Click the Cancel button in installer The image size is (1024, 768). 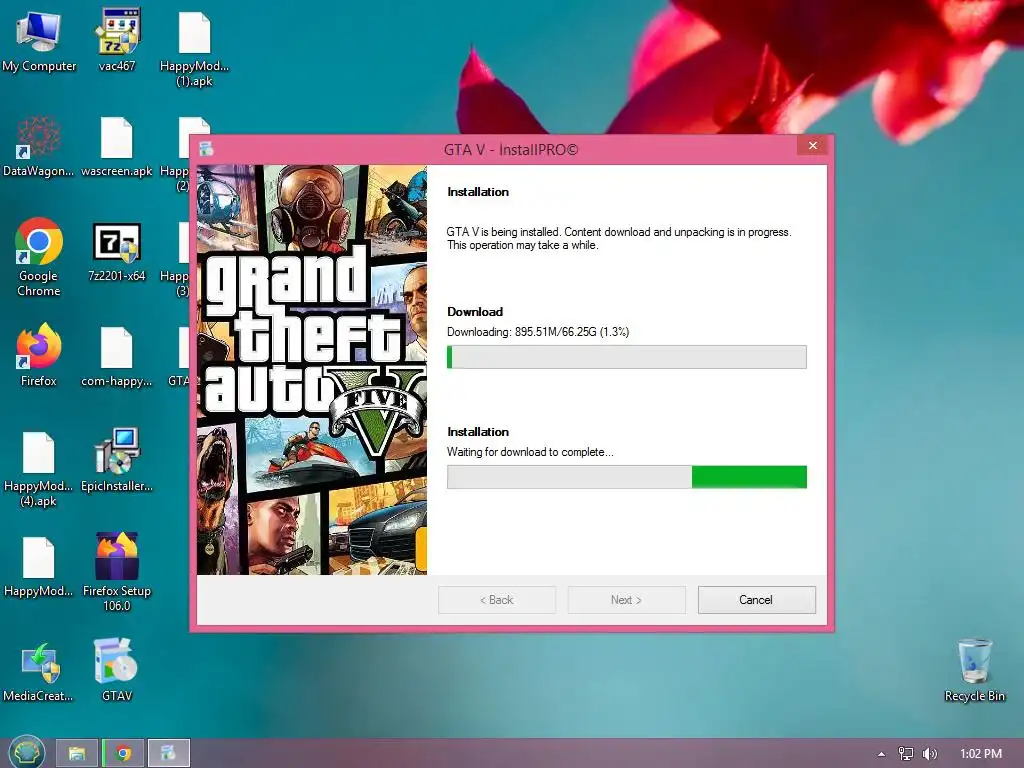(x=756, y=600)
